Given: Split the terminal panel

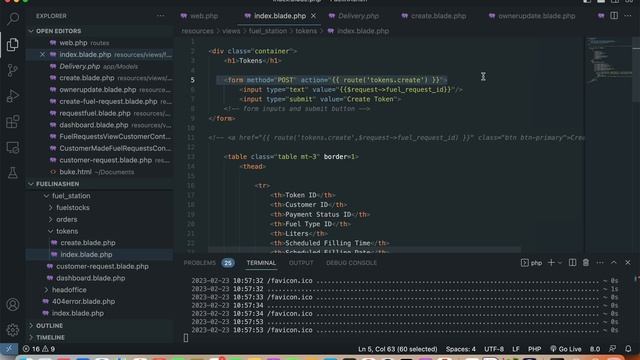Looking at the screenshot, I should [x=572, y=263].
